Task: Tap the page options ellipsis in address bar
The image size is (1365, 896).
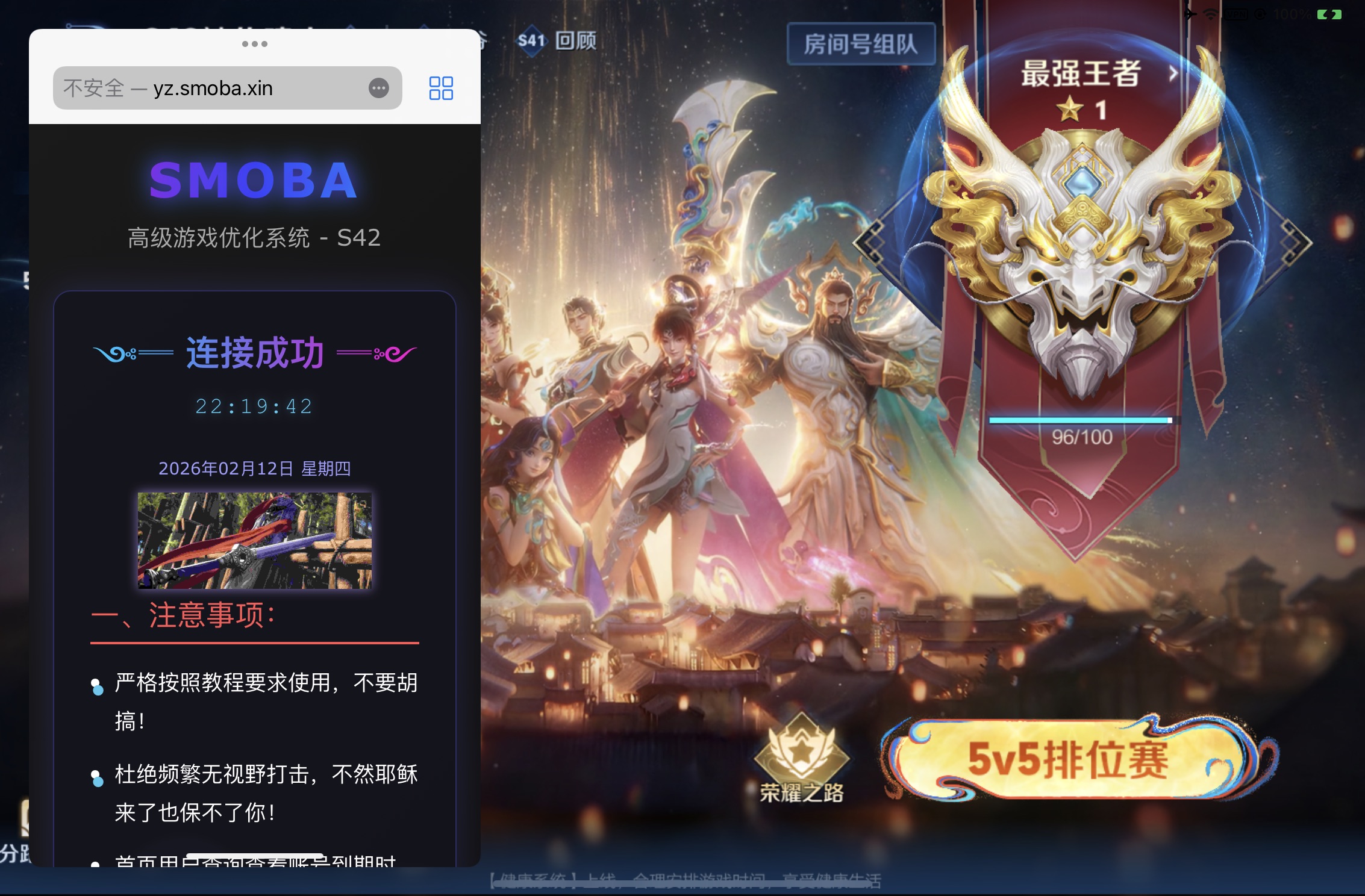Action: click(x=379, y=88)
